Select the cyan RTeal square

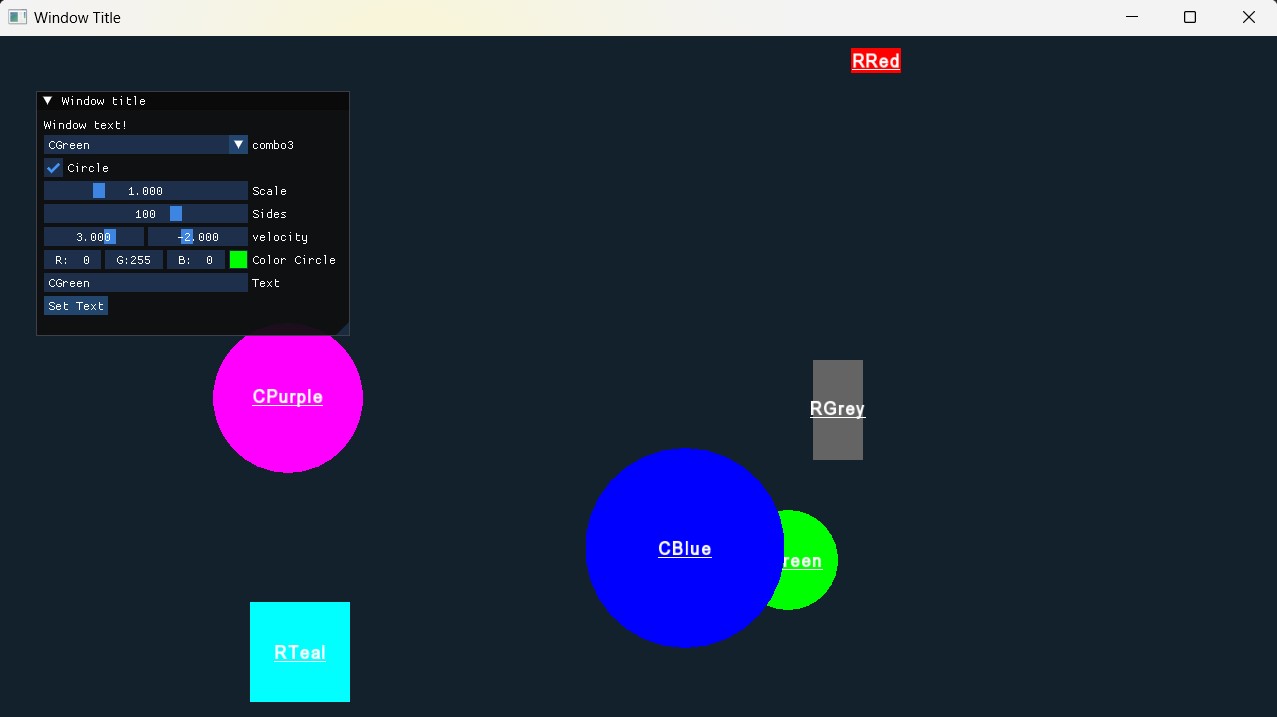tap(300, 652)
